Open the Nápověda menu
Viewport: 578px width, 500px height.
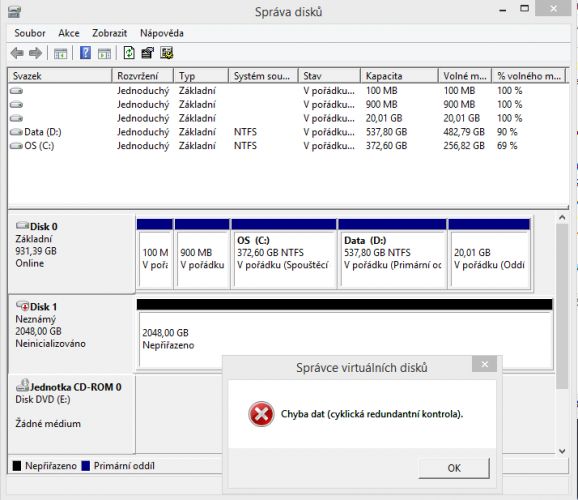coord(162,33)
